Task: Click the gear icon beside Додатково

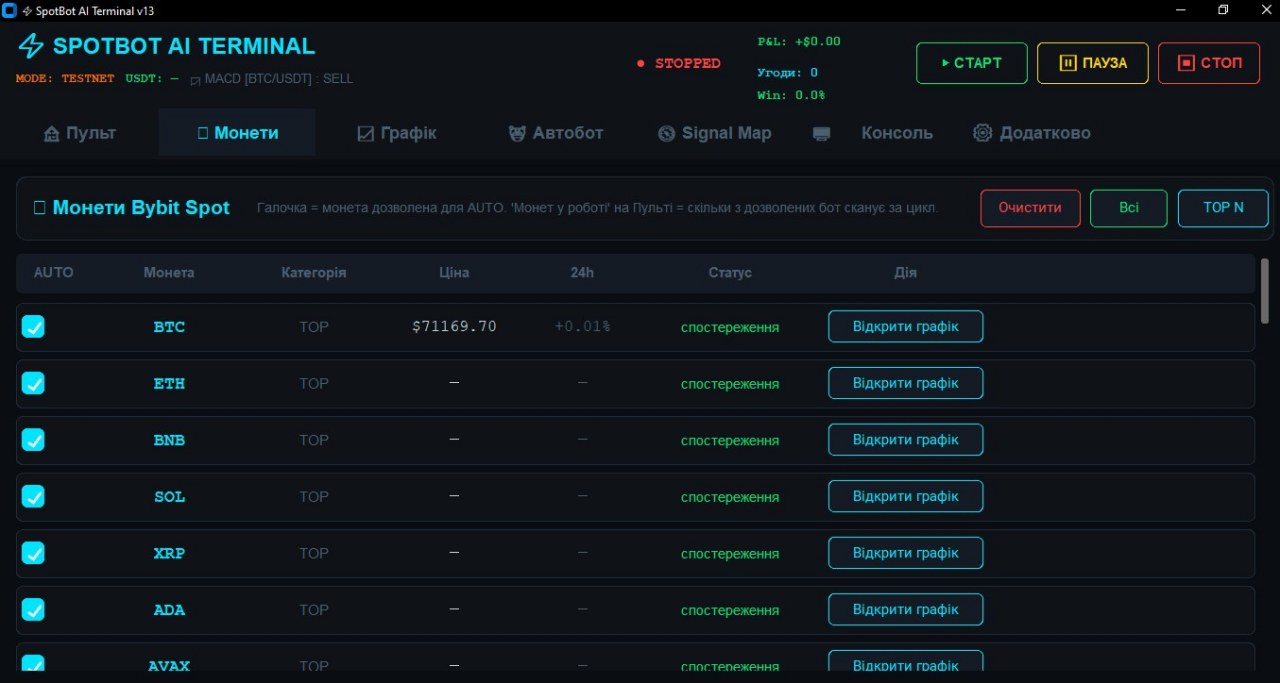Action: tap(982, 133)
